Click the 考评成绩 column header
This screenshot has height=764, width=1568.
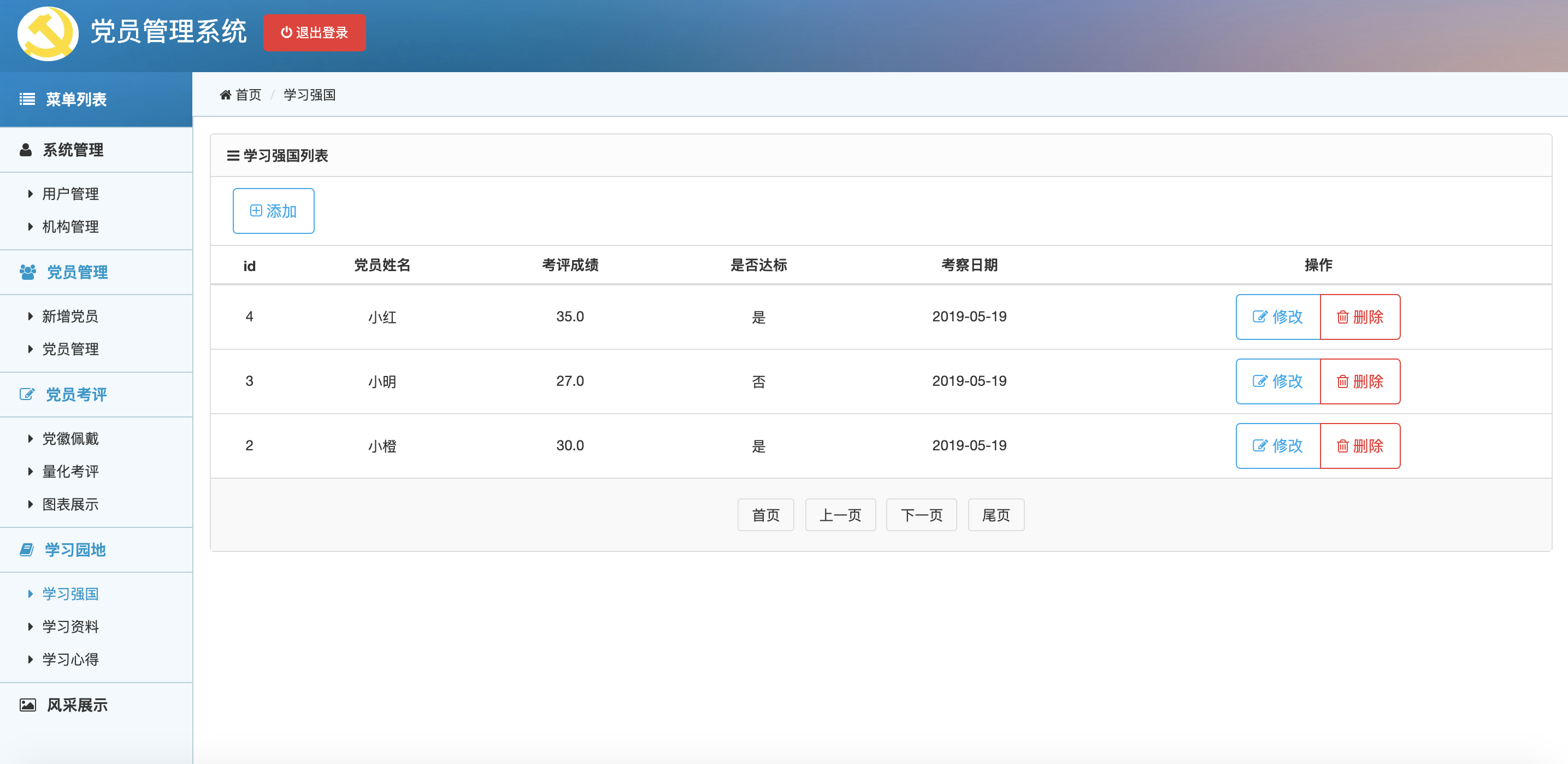[x=570, y=265]
